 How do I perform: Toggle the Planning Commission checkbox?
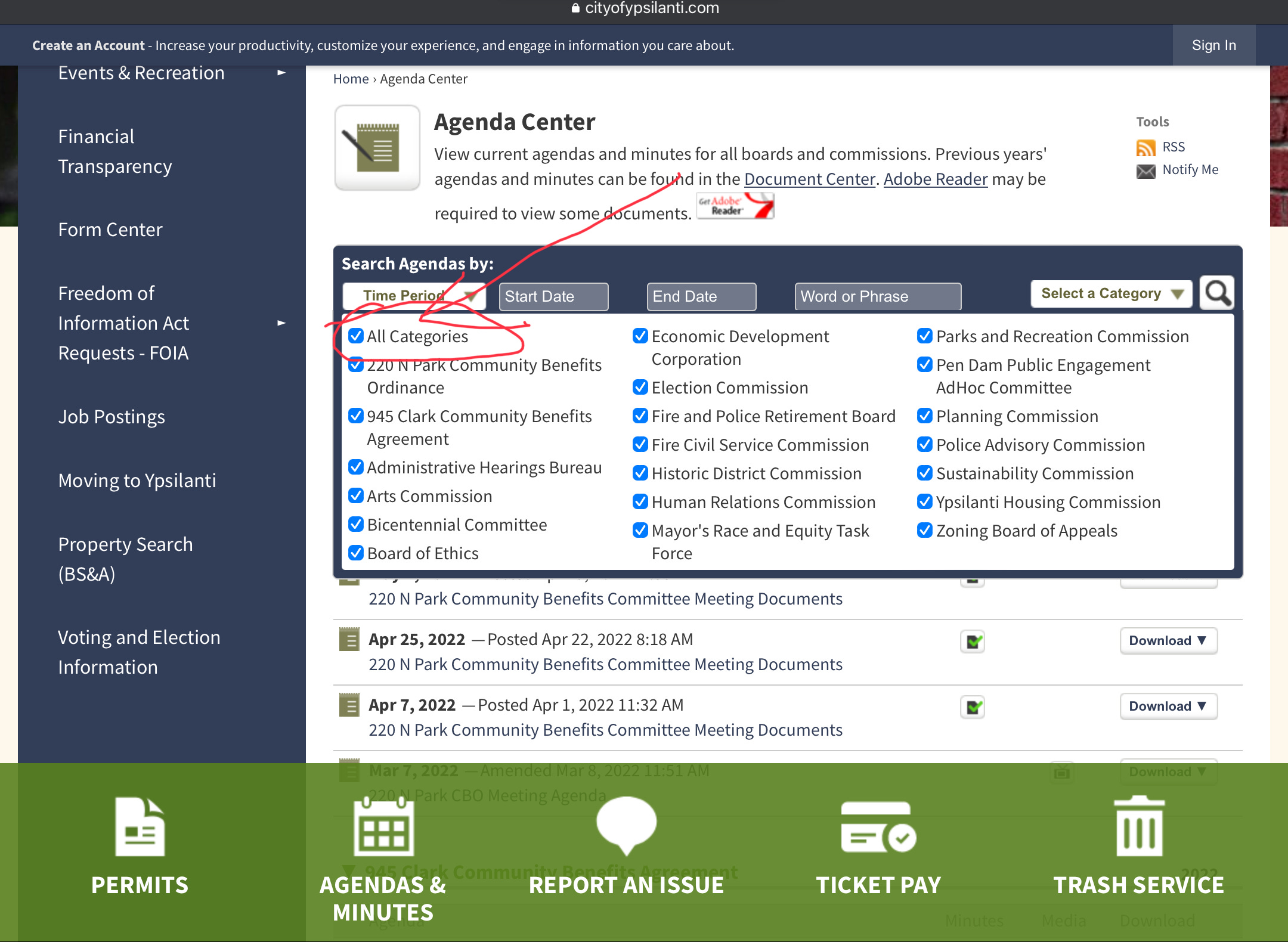click(x=925, y=416)
